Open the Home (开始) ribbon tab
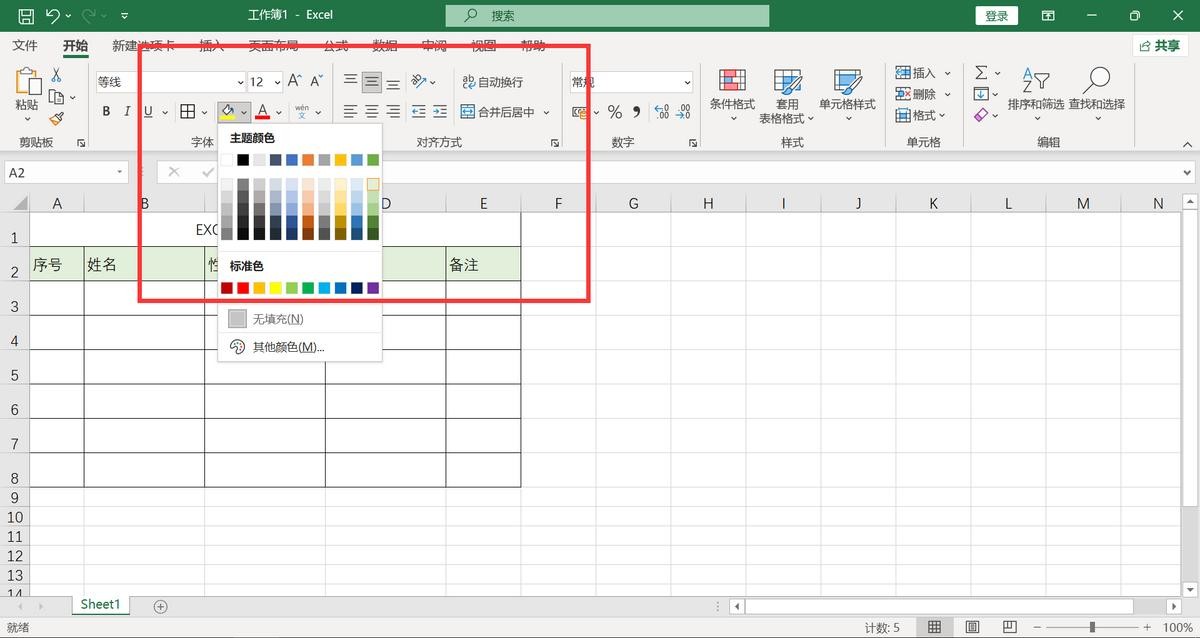 [x=75, y=46]
